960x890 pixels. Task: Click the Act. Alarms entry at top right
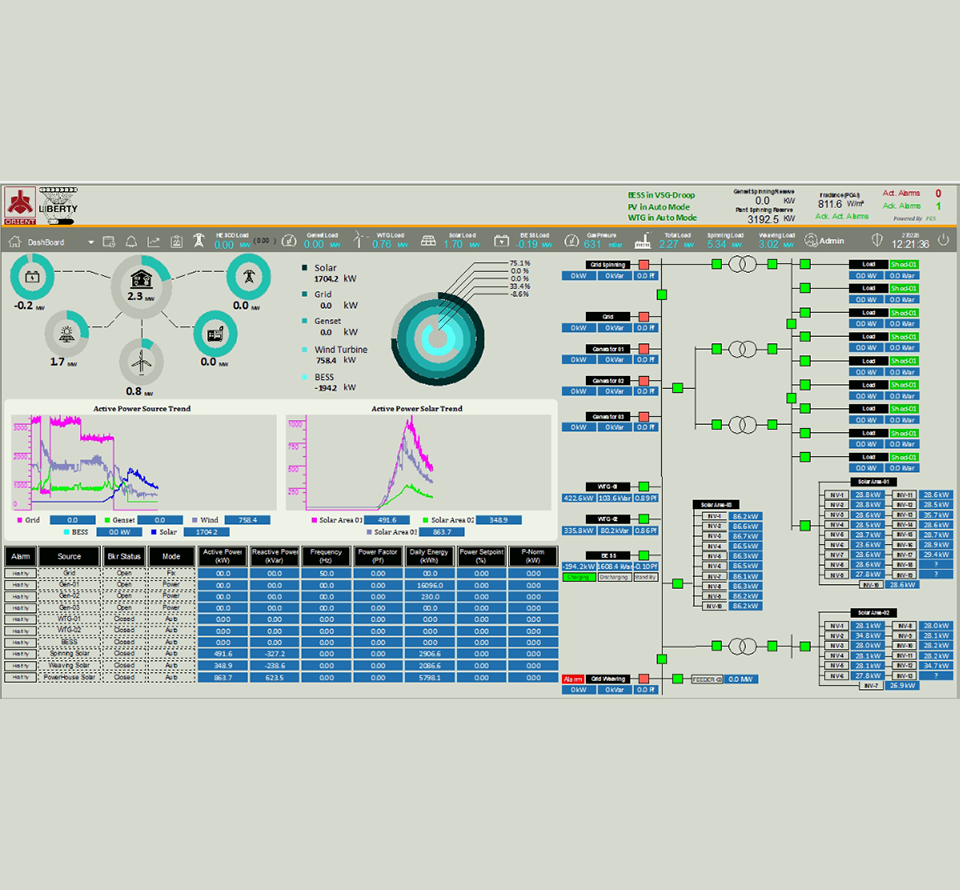(901, 194)
